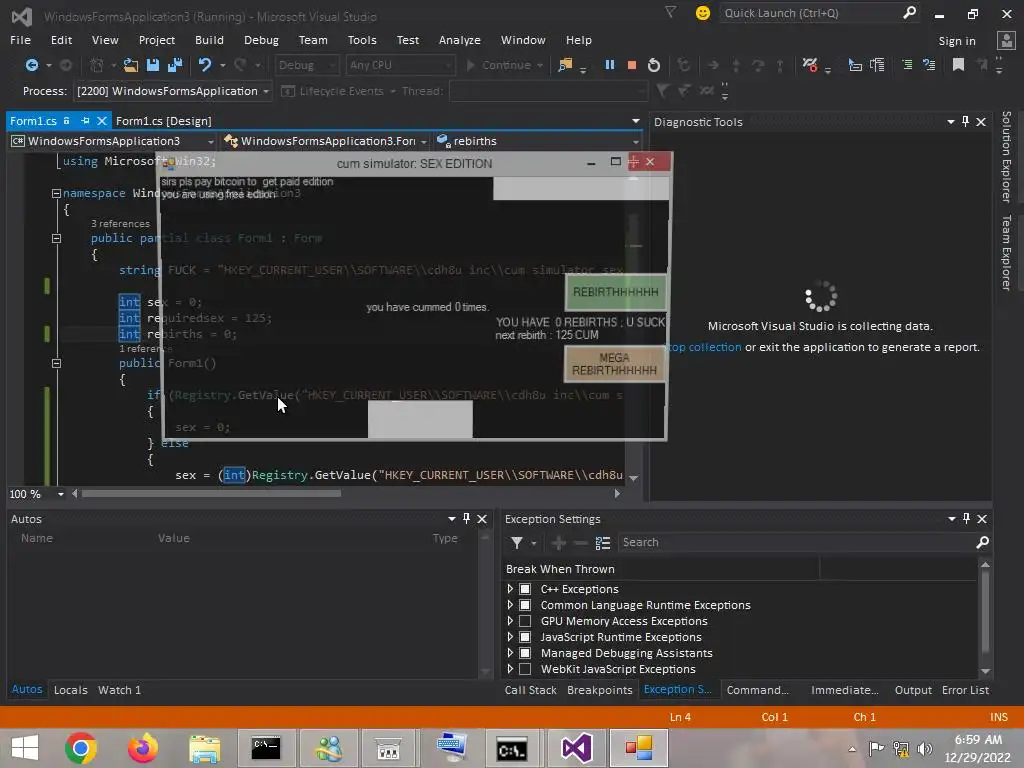Open the Solution Explorer side tab
The height and width of the screenshot is (768, 1024).
click(x=1006, y=157)
